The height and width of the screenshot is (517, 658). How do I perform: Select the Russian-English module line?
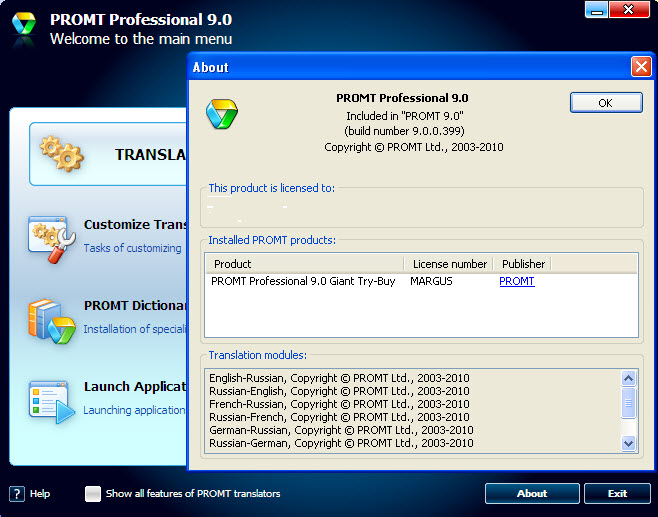click(x=339, y=391)
